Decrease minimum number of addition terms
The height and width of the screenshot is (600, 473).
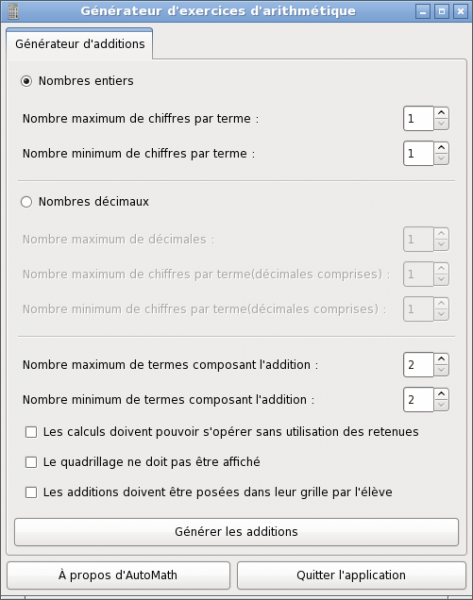coord(441,405)
